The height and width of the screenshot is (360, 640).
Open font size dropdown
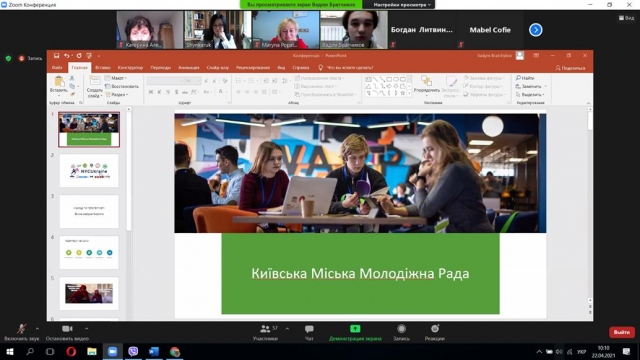coord(193,81)
